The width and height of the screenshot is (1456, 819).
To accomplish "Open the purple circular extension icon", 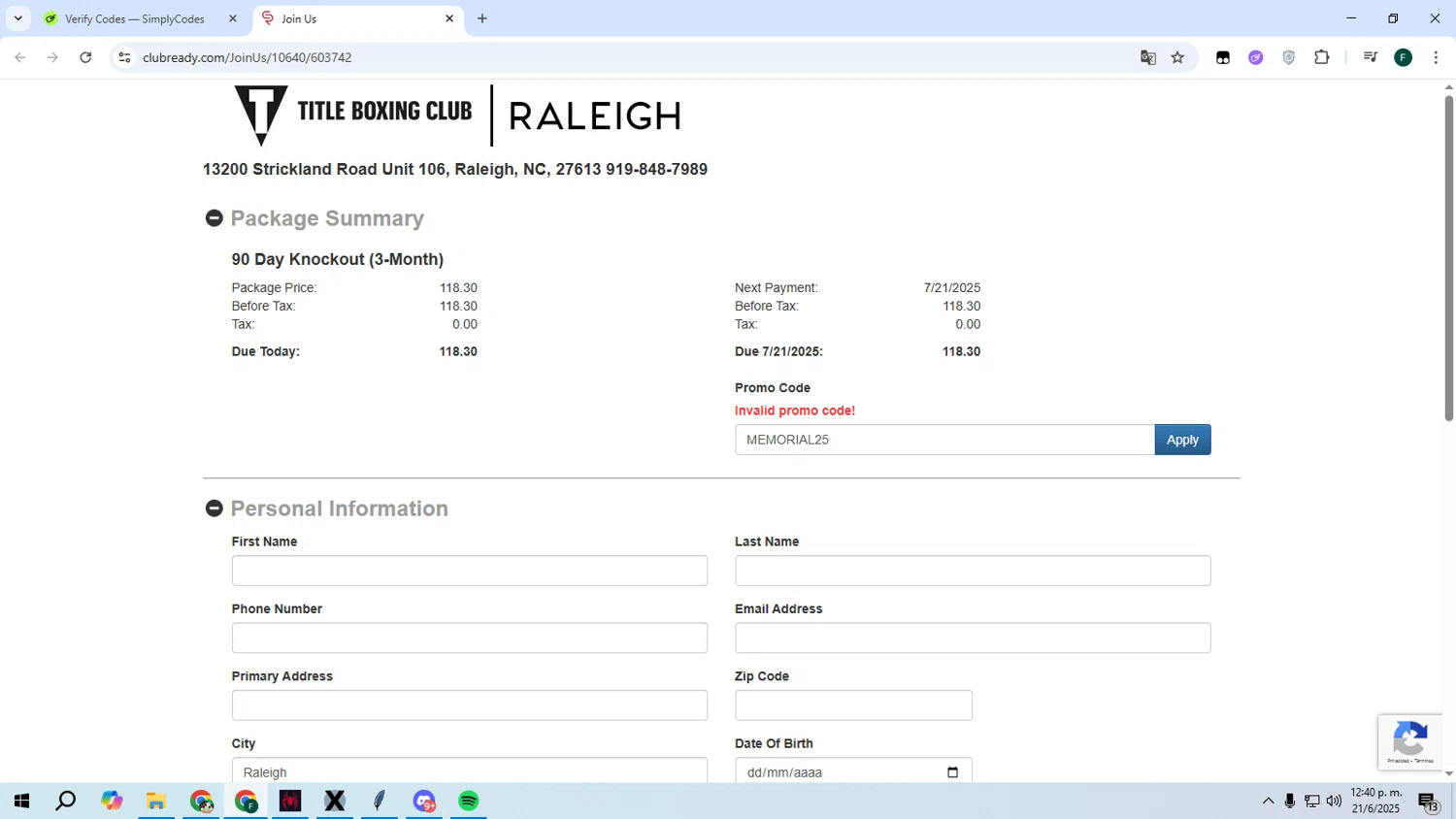I will (x=1256, y=57).
